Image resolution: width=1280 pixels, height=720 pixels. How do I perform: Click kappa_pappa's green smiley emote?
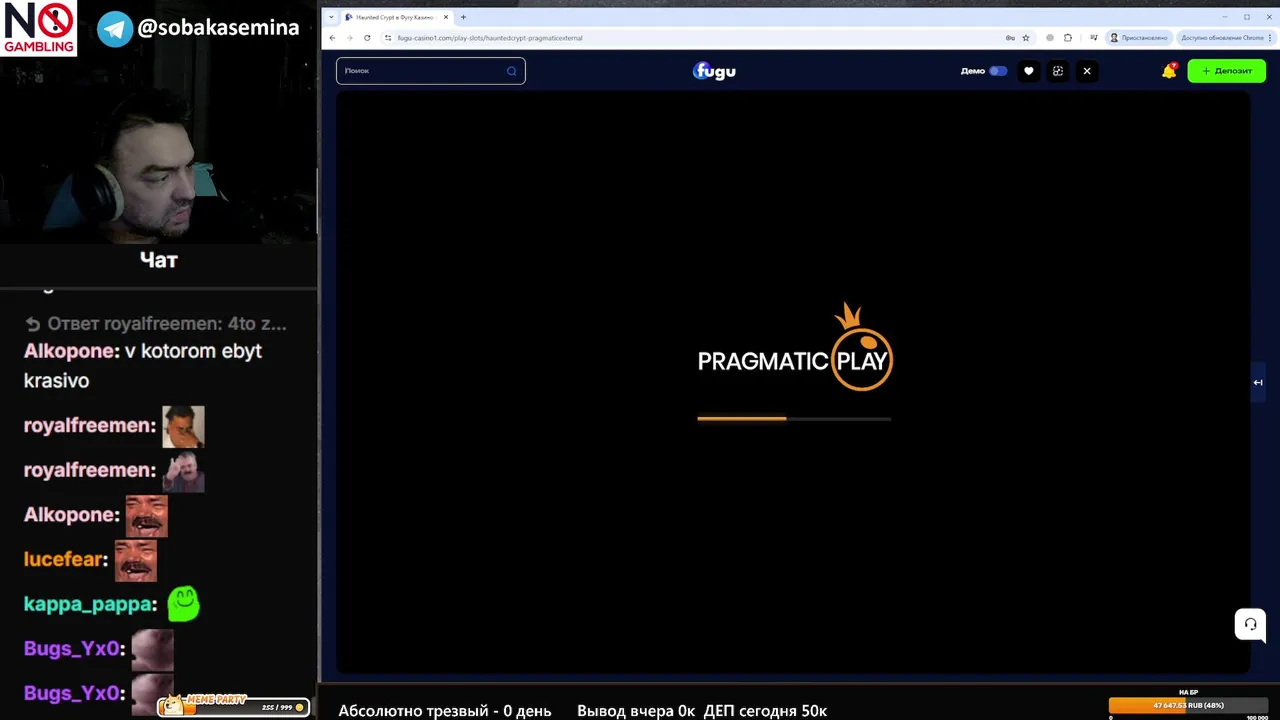183,603
